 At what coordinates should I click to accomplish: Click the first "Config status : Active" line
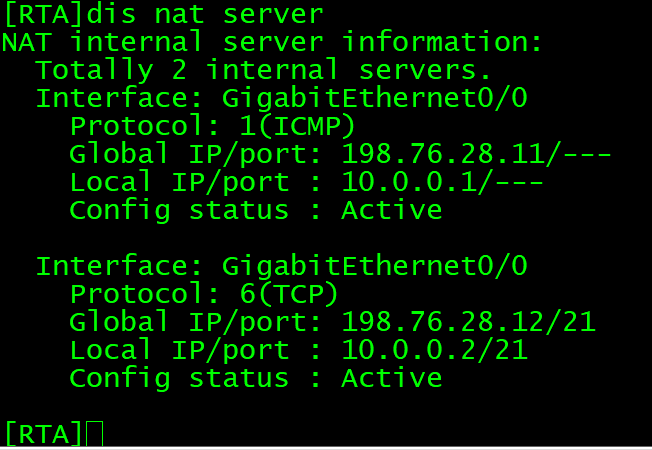[x=255, y=211]
